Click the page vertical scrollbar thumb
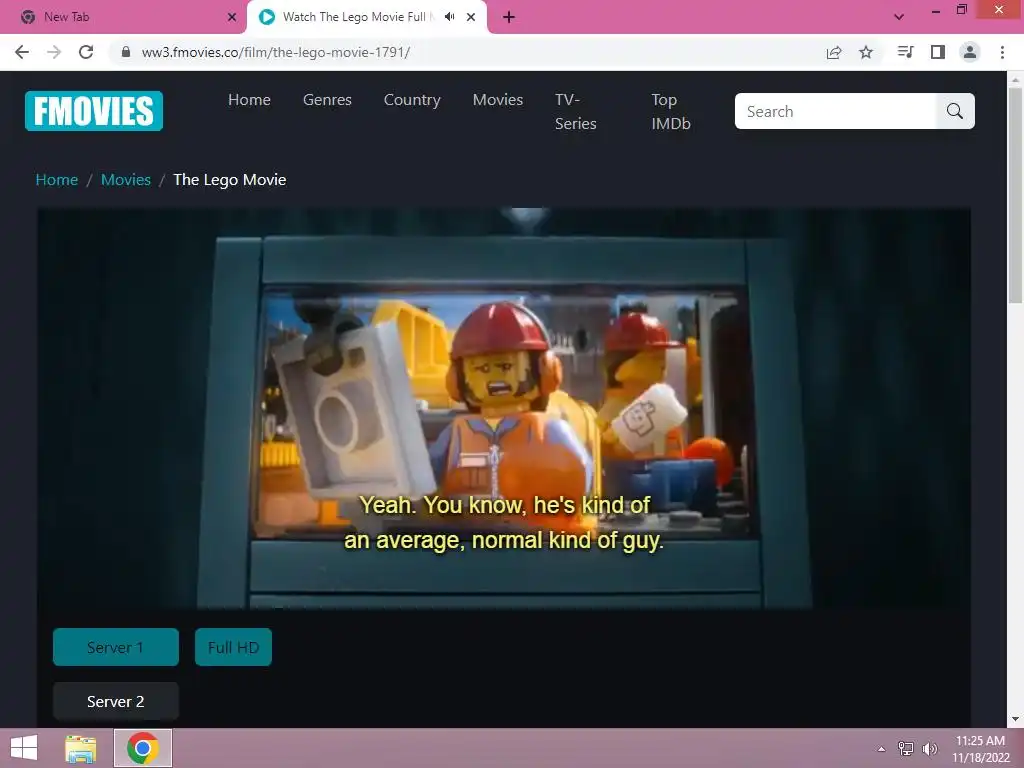The width and height of the screenshot is (1024, 768). click(x=1015, y=195)
